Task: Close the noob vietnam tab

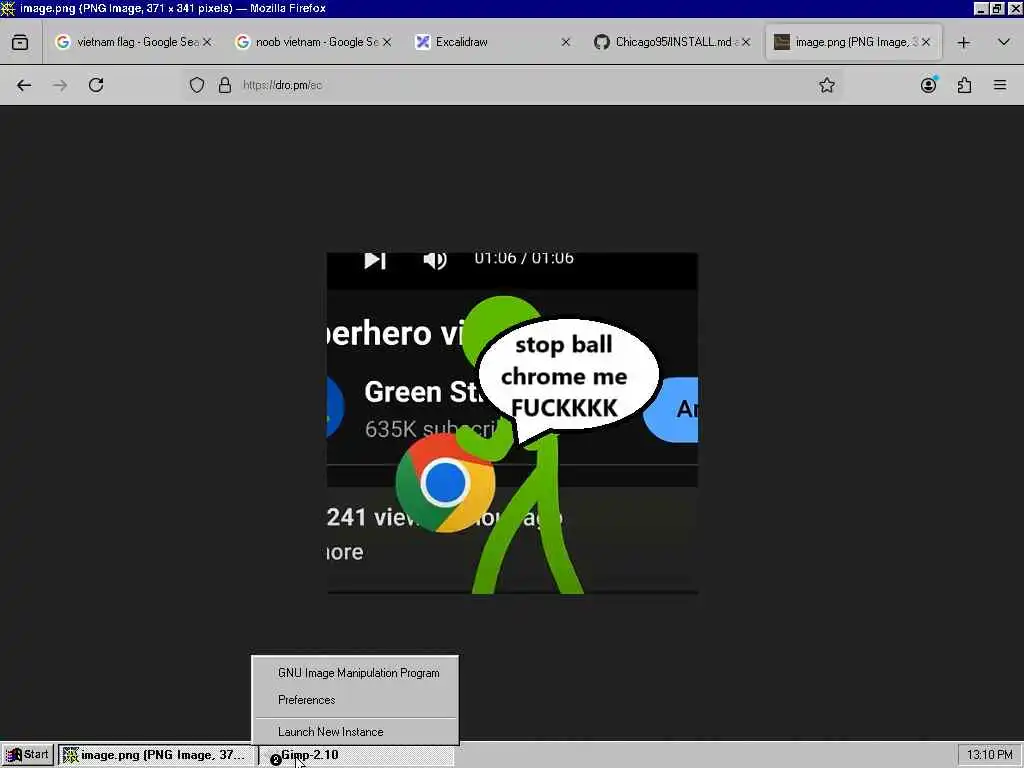Action: (x=387, y=42)
